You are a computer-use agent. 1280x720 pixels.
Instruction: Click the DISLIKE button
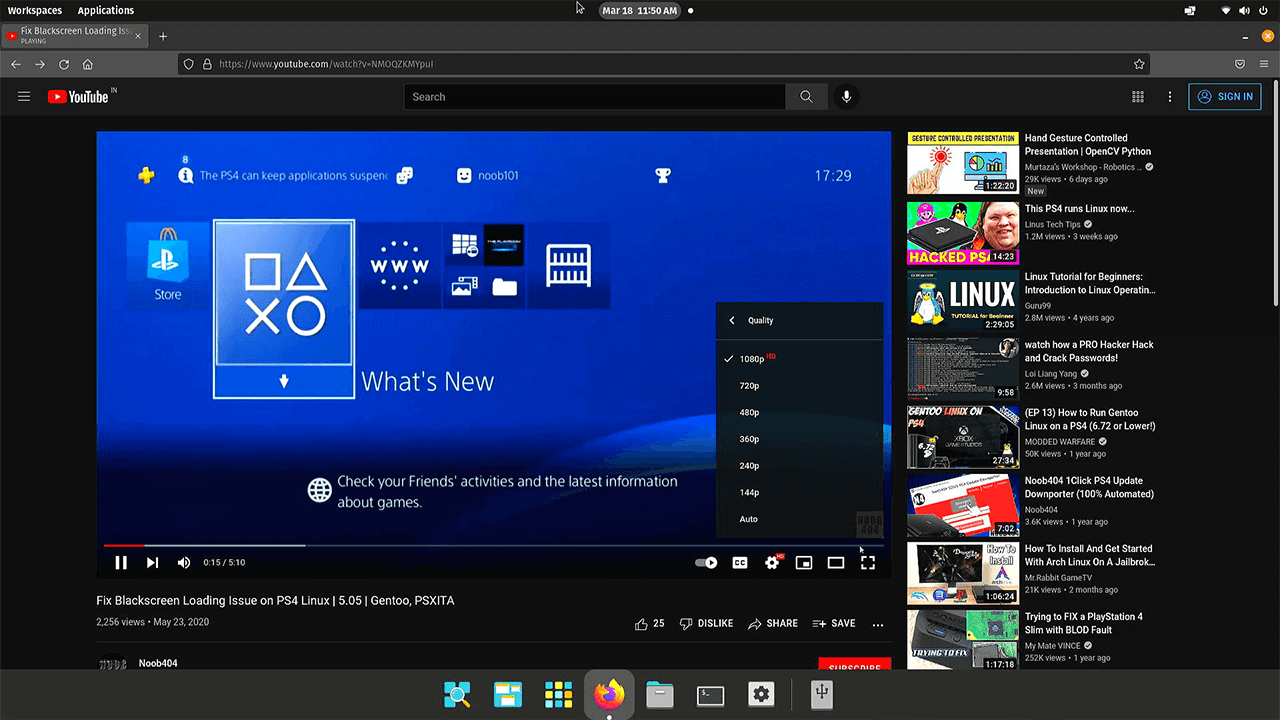point(706,623)
